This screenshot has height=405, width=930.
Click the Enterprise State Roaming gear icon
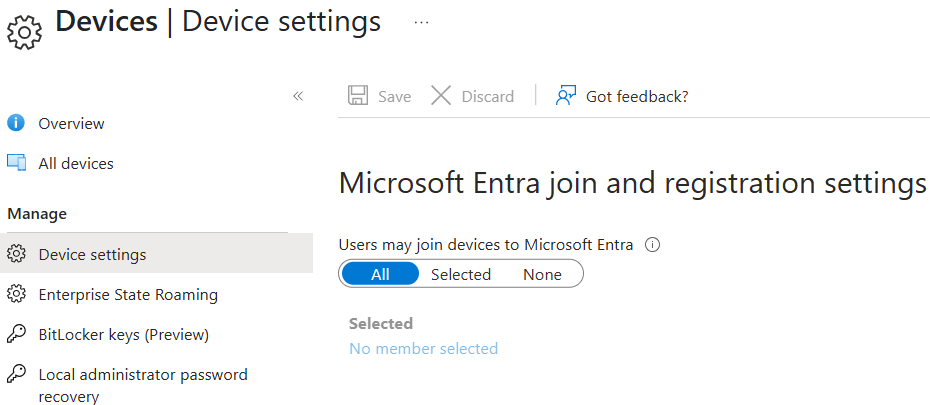click(17, 295)
